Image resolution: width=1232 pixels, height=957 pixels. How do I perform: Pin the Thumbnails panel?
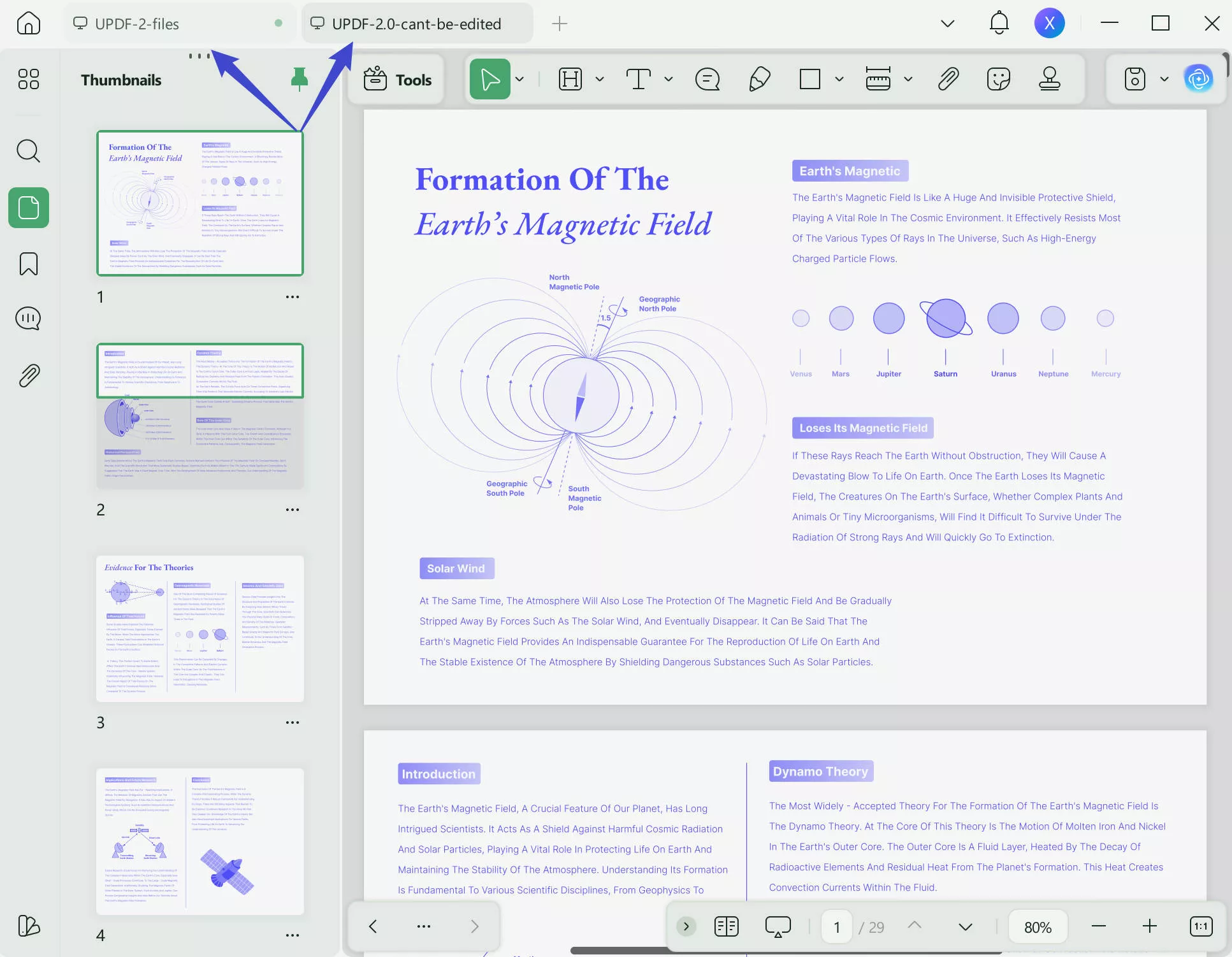tap(300, 78)
